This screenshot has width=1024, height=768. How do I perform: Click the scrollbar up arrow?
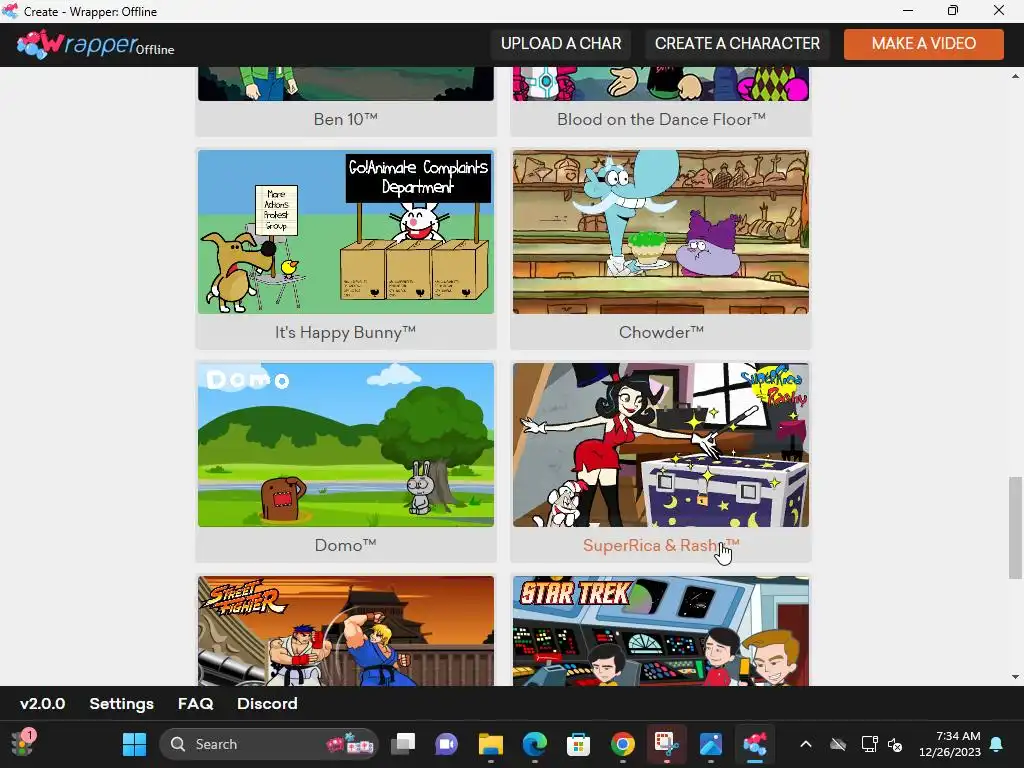click(x=1015, y=76)
